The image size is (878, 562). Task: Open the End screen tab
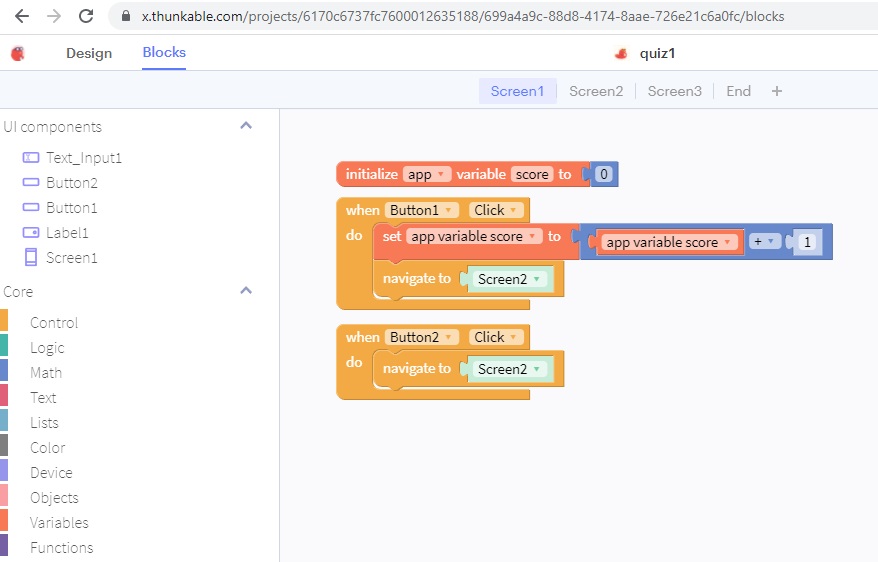tap(738, 91)
